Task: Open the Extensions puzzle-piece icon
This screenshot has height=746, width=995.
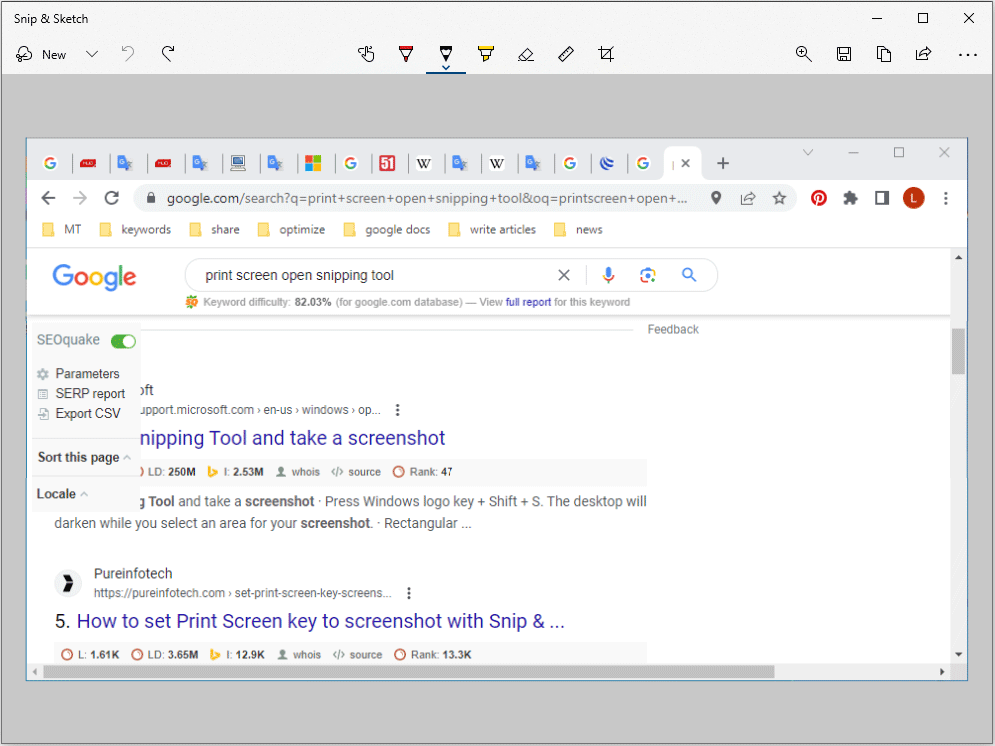Action: [850, 199]
